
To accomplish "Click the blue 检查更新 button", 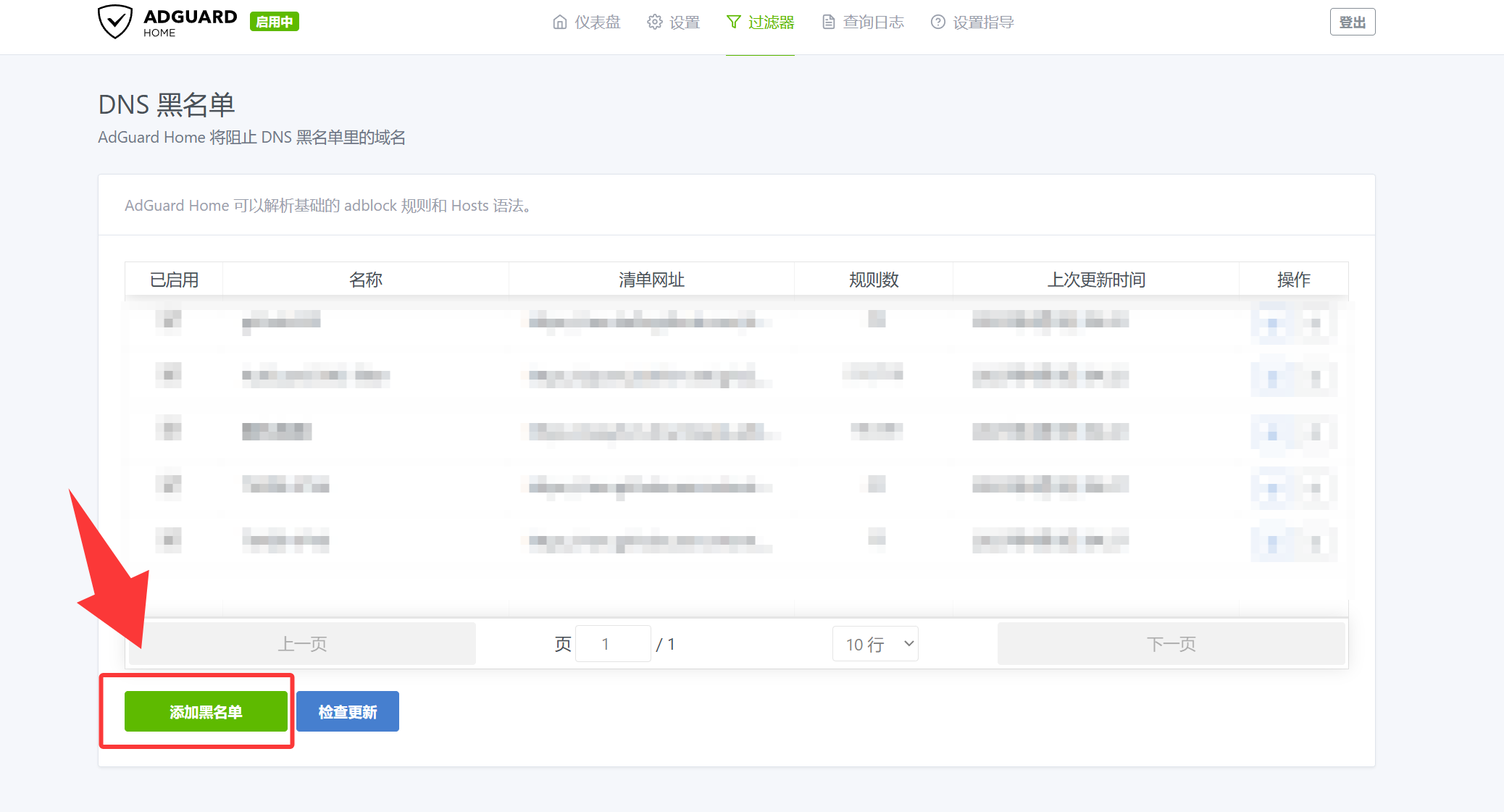I will (x=348, y=711).
